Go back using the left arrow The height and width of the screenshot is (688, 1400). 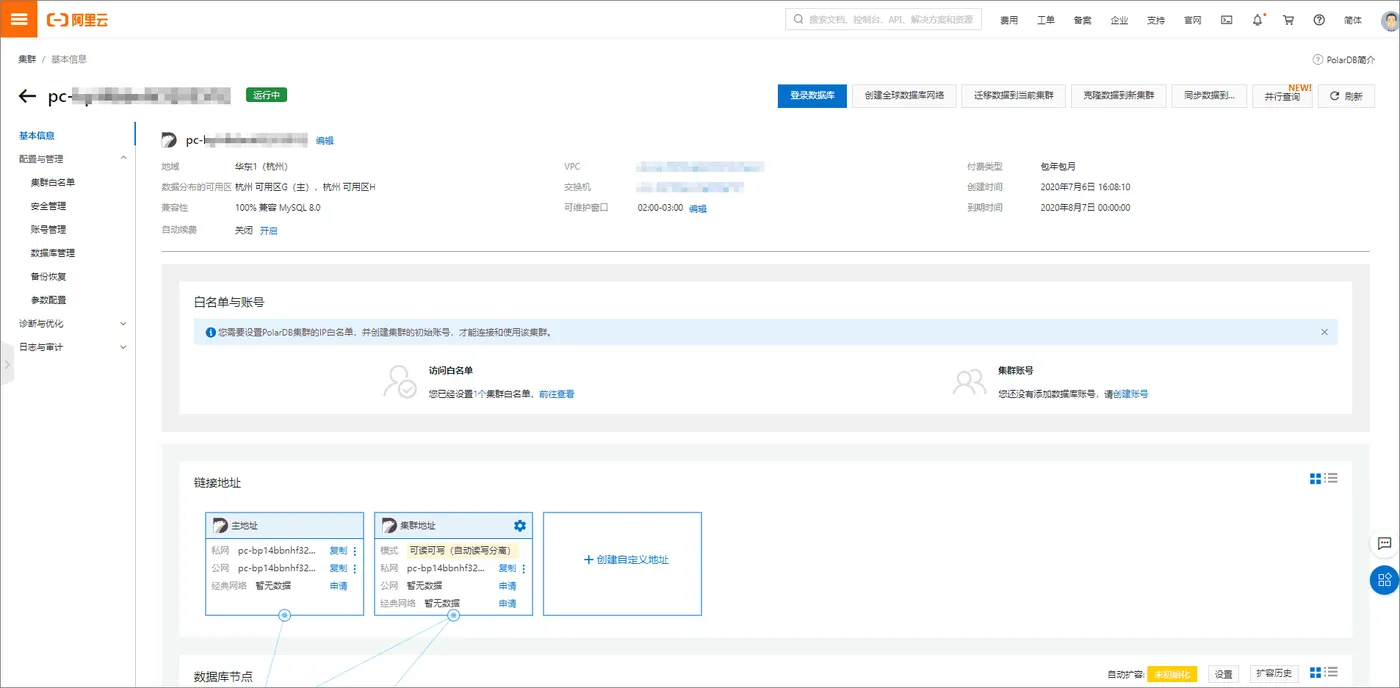point(28,96)
